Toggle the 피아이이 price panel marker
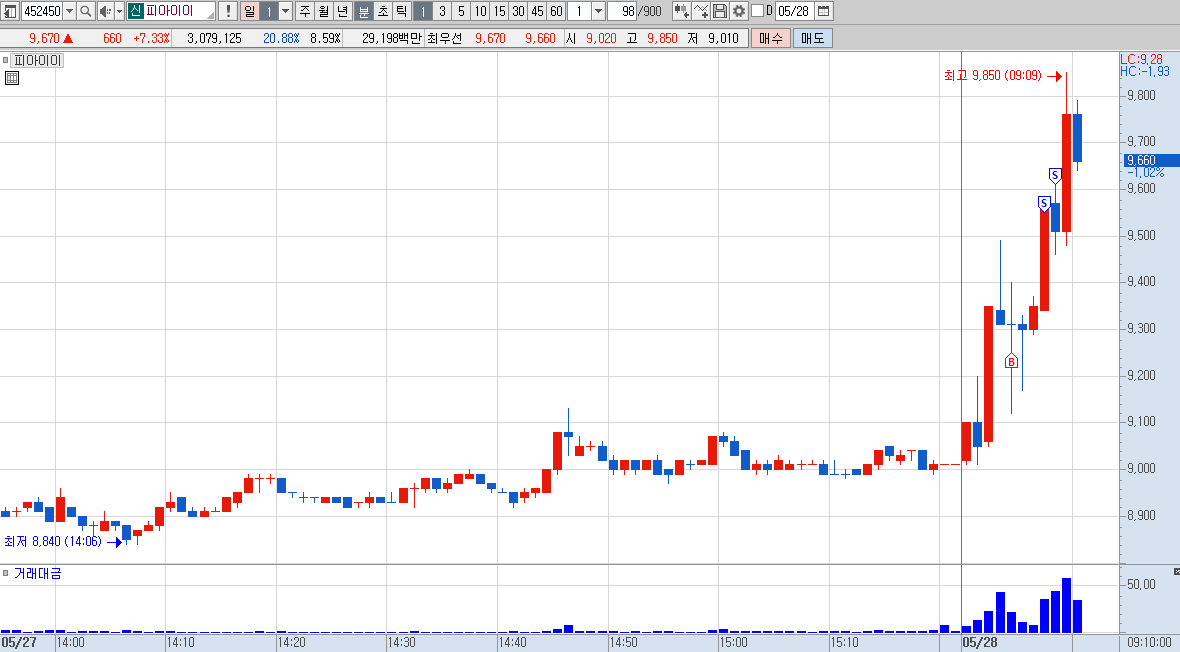The width and height of the screenshot is (1180, 652). 5,60
